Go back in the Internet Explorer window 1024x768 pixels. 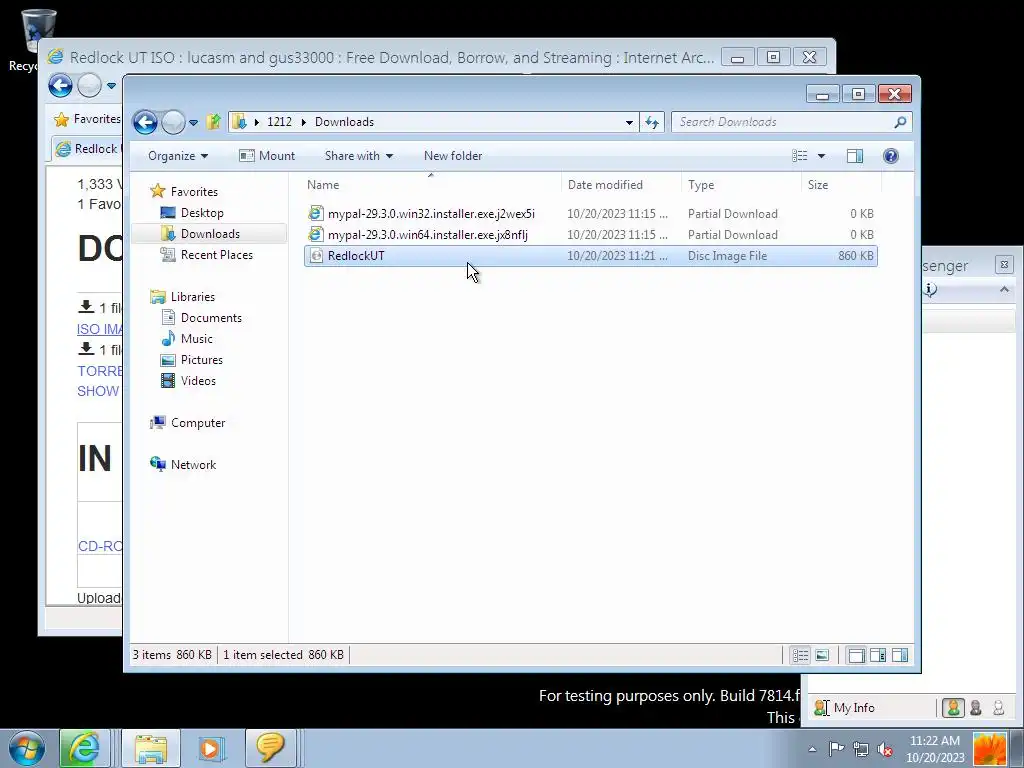(x=60, y=86)
